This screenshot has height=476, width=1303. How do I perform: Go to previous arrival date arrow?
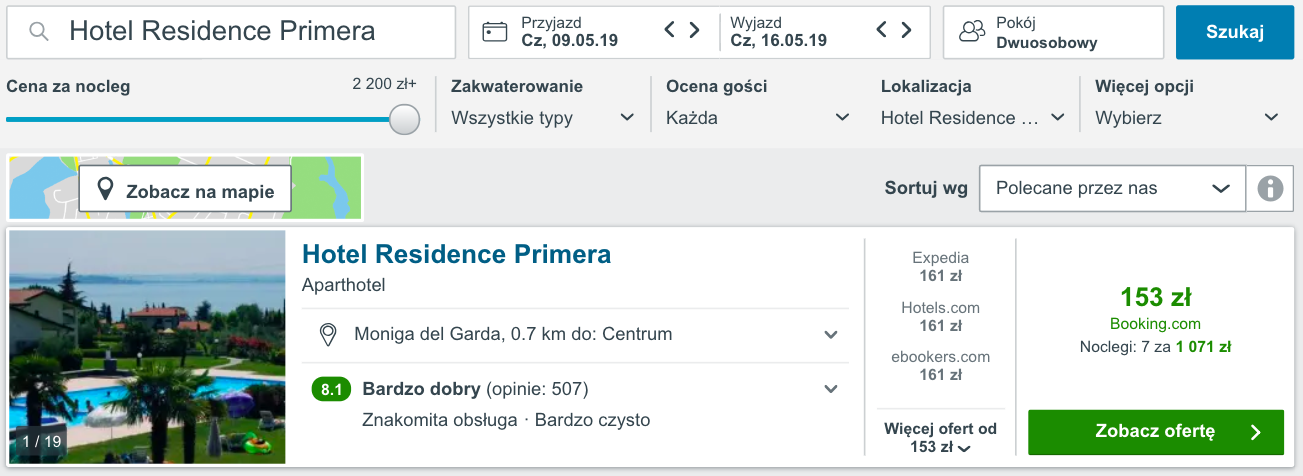coord(671,30)
